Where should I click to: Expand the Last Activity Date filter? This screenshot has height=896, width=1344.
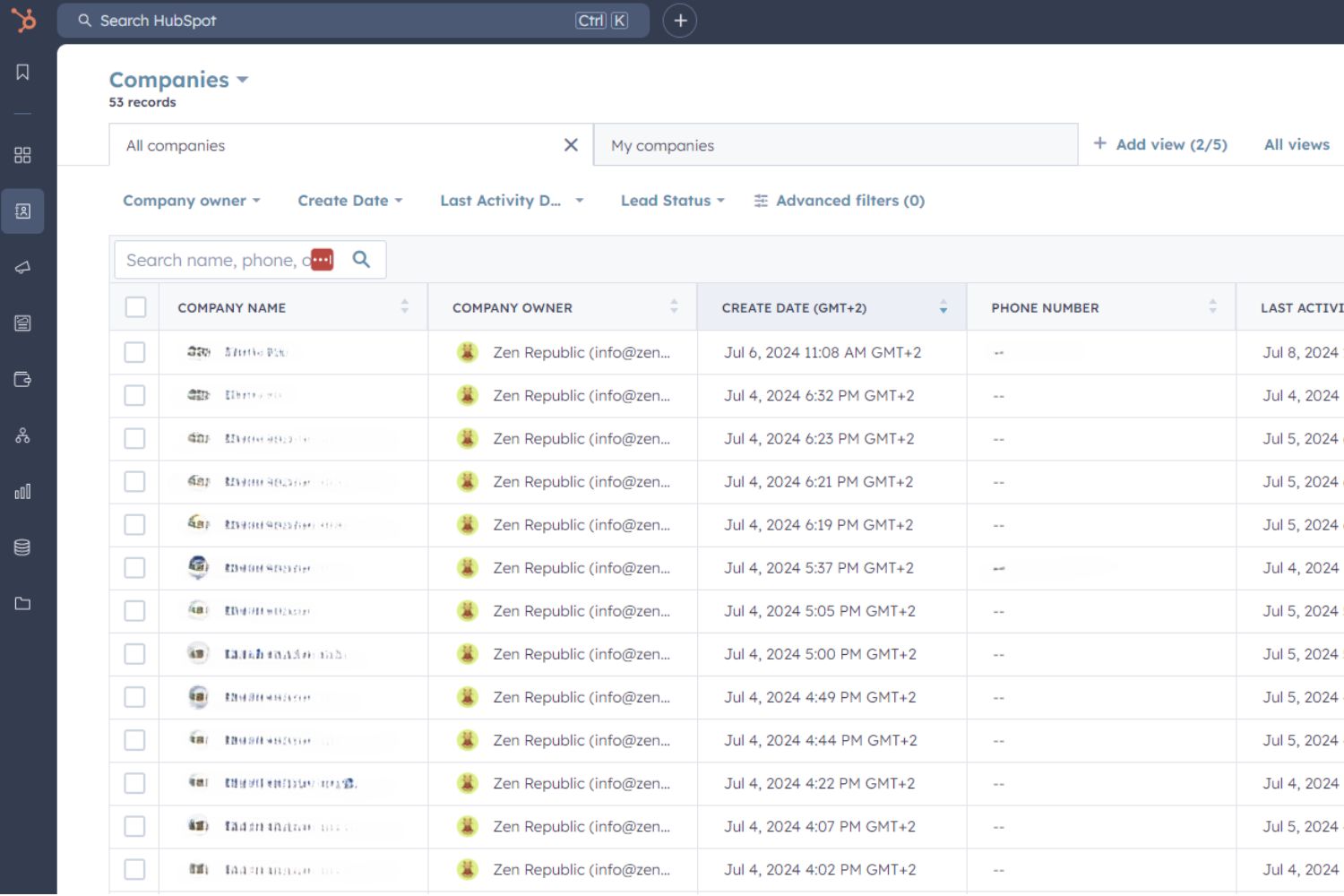pyautogui.click(x=512, y=201)
